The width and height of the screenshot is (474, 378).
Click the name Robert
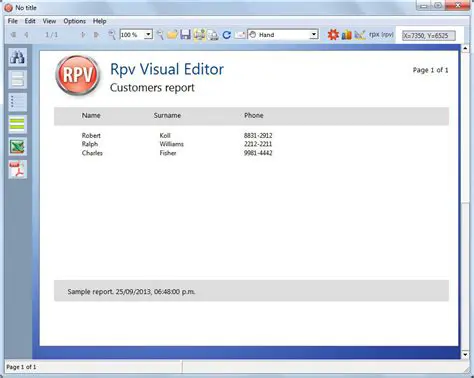(x=91, y=135)
